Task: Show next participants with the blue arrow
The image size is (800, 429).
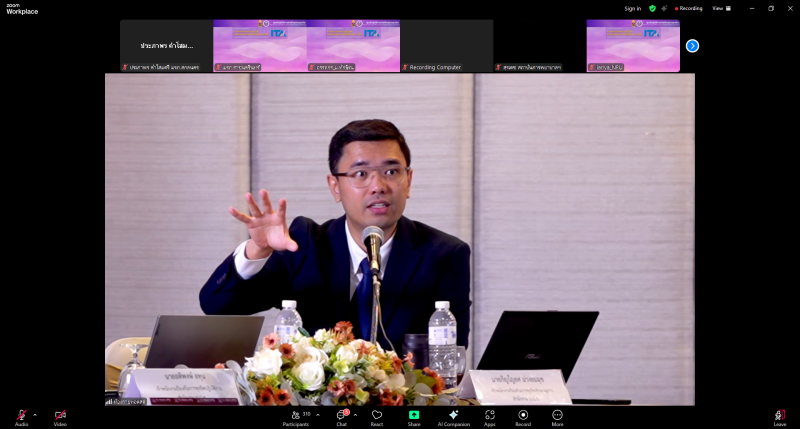Action: pyautogui.click(x=692, y=46)
